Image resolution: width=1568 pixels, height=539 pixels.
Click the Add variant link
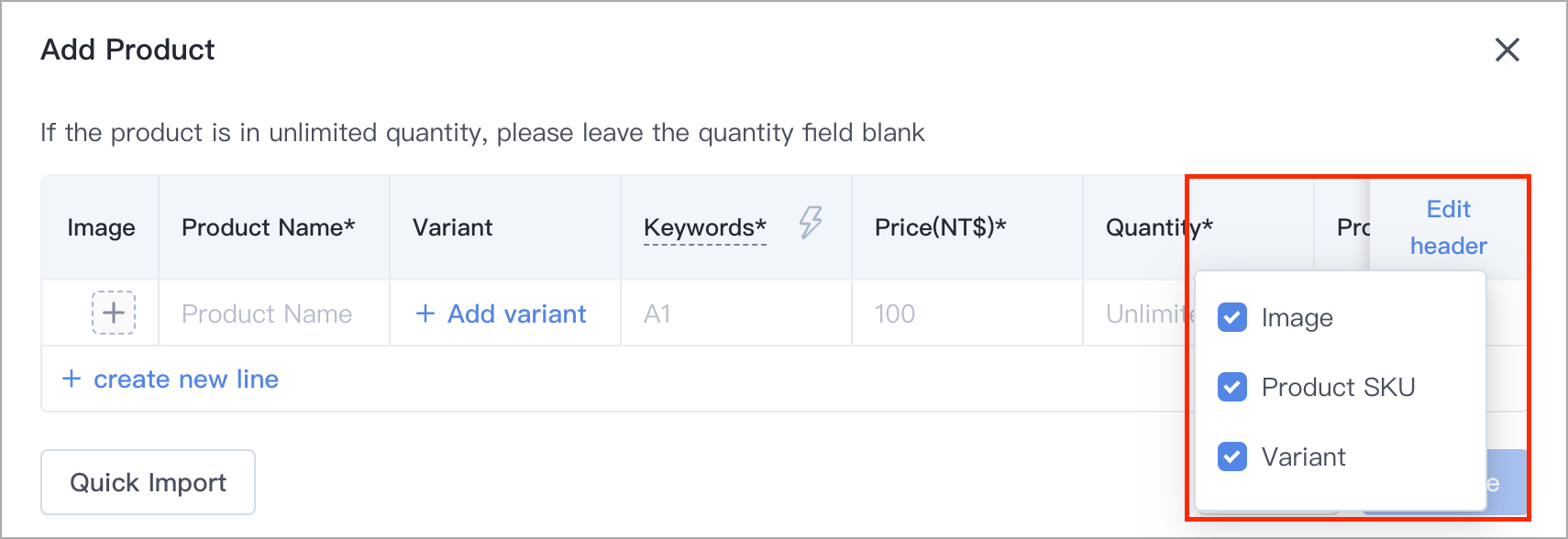tap(516, 313)
